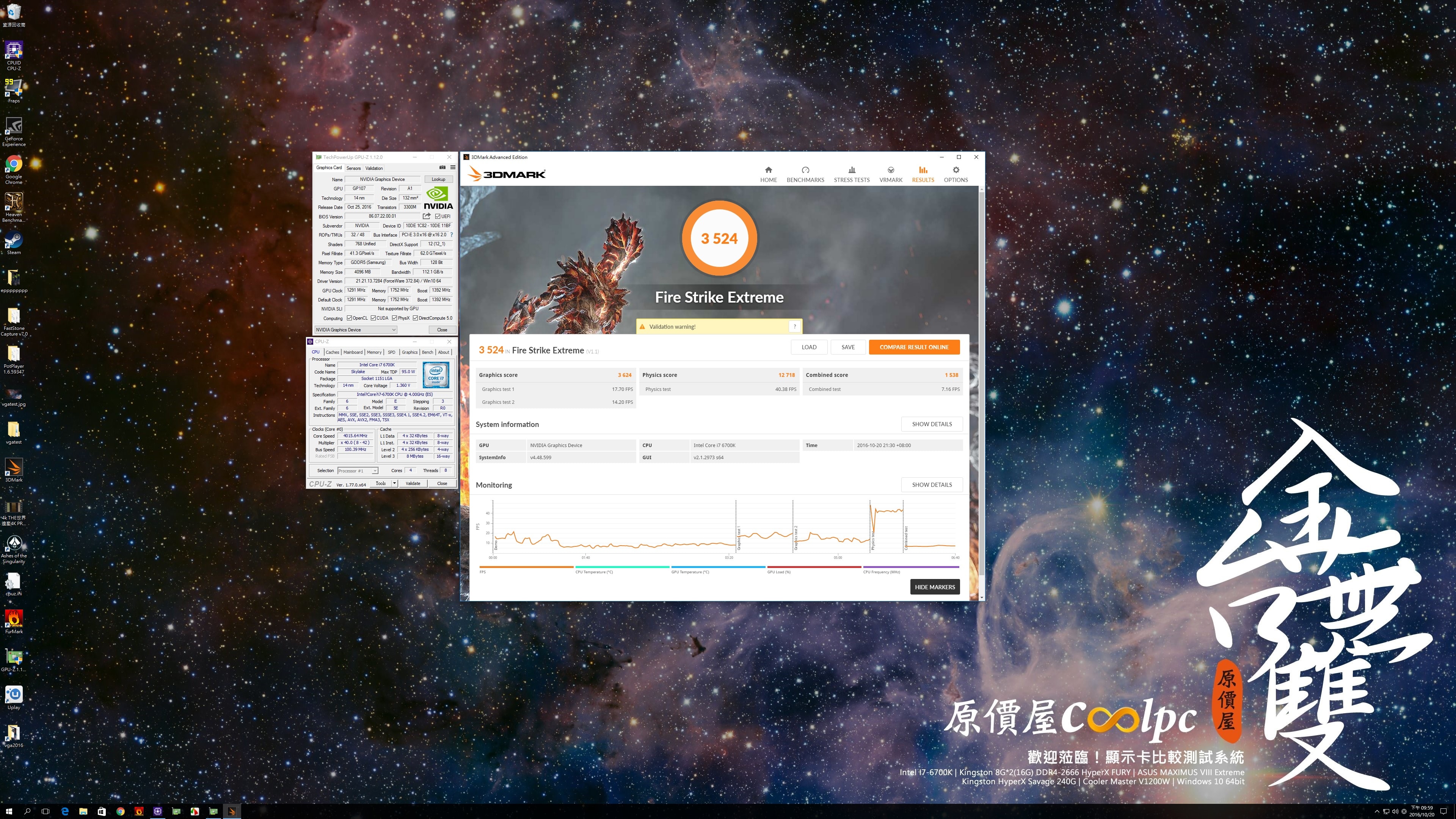Open CPU-Z Mainboard tab
This screenshot has height=819, width=1456.
[x=353, y=351]
